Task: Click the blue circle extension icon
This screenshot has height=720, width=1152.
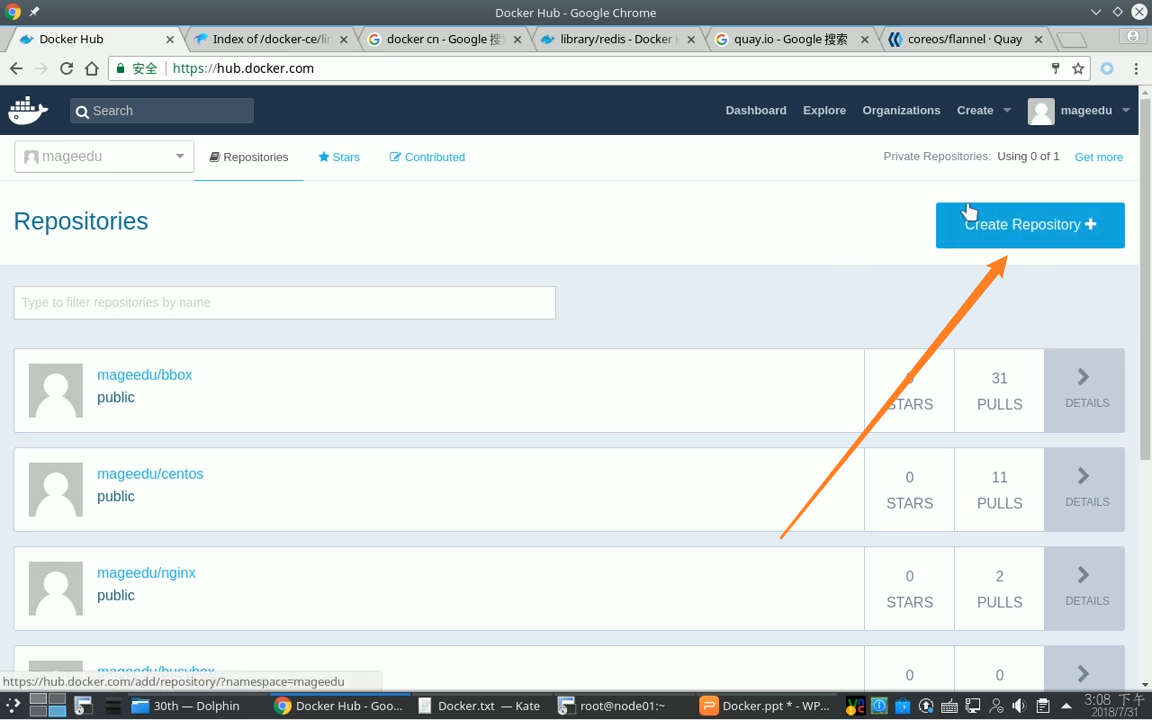Action: [1106, 68]
